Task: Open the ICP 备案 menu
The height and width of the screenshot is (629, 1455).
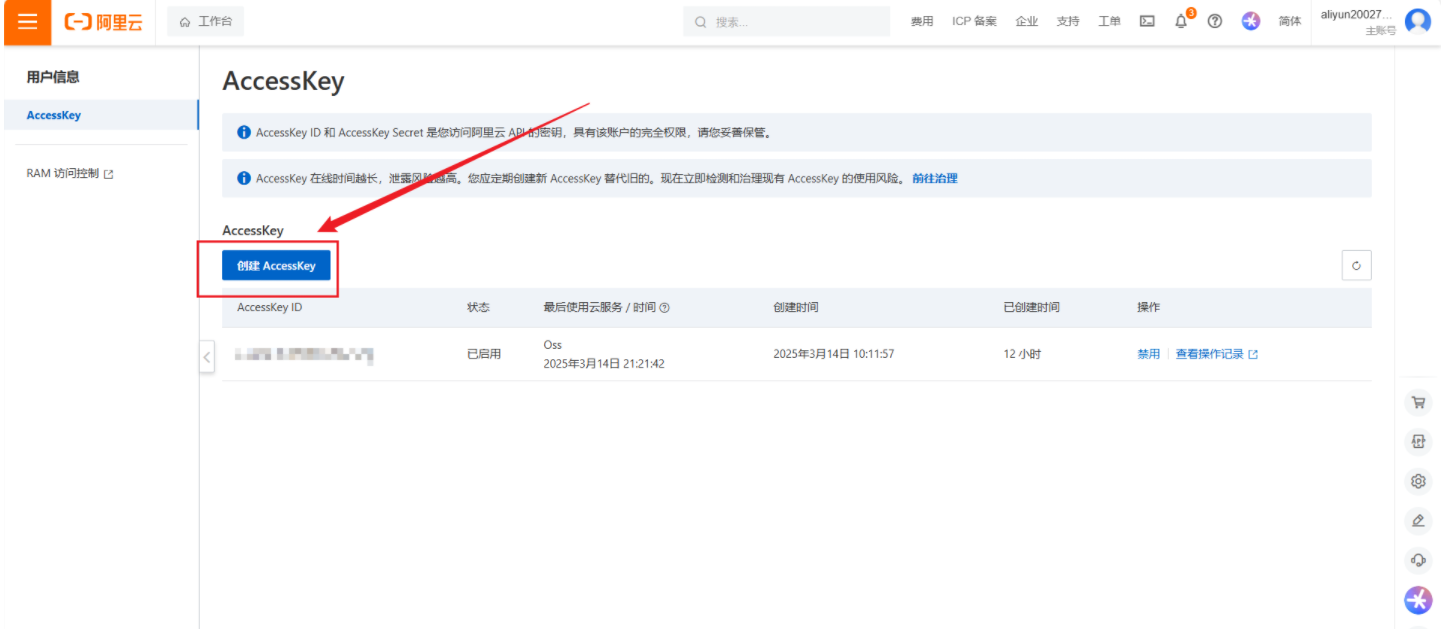Action: (974, 21)
